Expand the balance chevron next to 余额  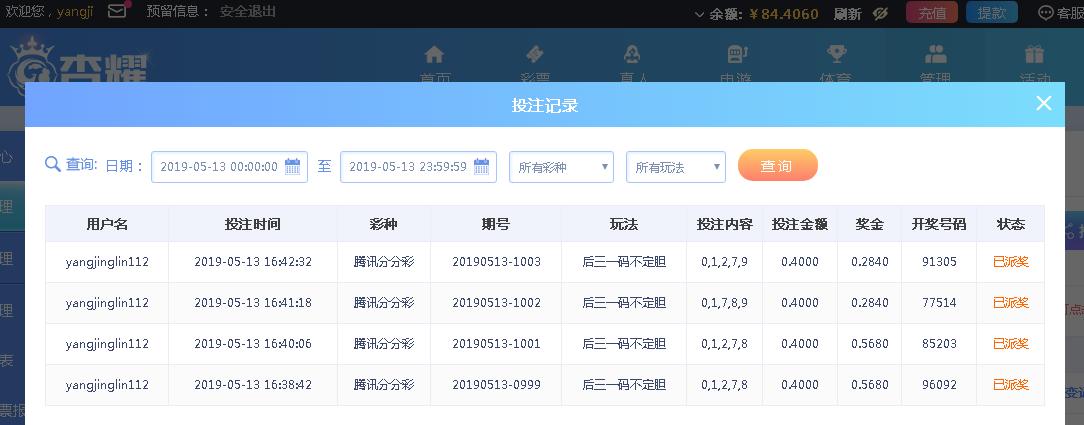pos(699,14)
